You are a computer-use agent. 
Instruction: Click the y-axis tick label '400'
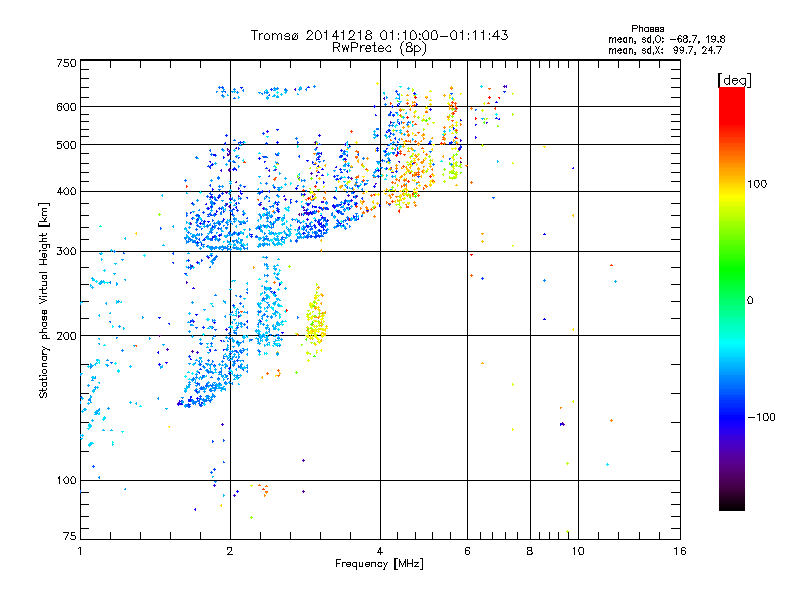tap(66, 192)
